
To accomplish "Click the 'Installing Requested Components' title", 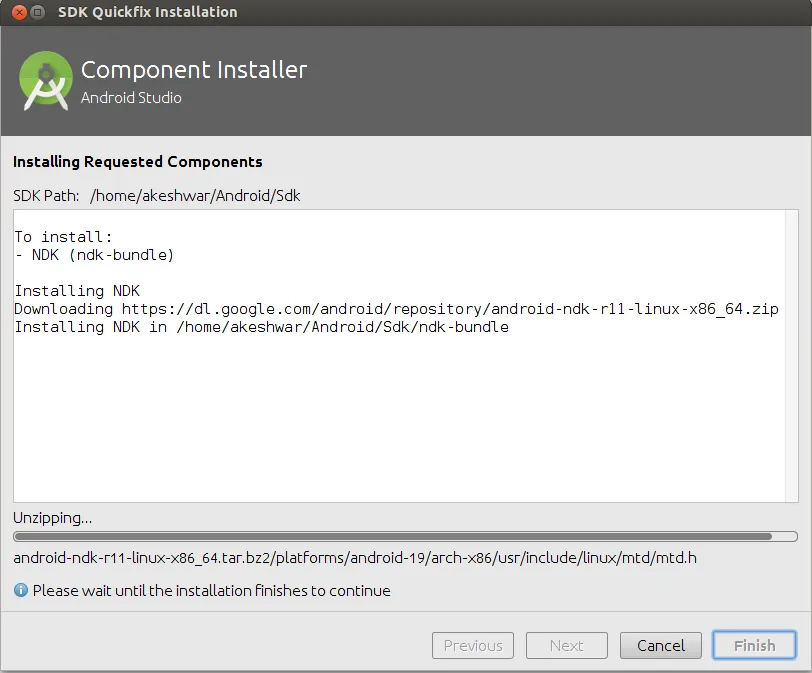I will (x=138, y=162).
